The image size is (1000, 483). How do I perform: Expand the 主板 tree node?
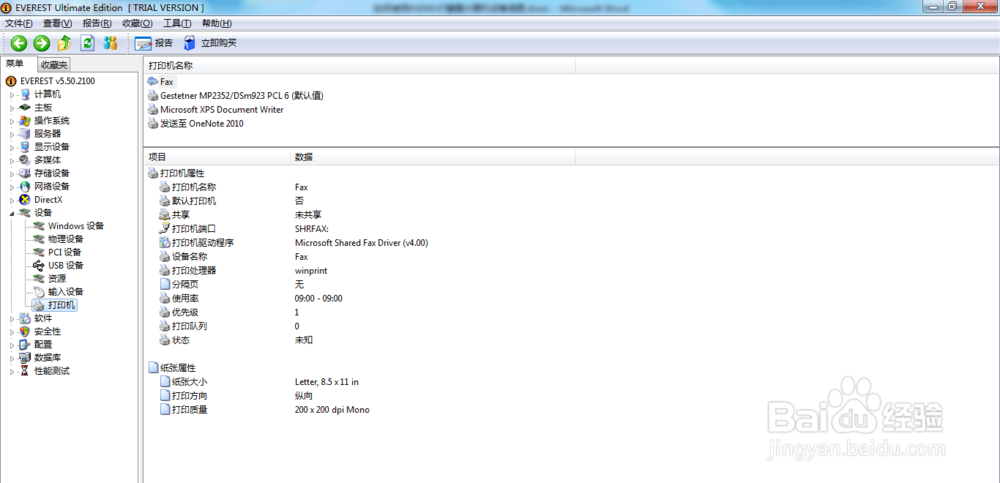tap(11, 108)
